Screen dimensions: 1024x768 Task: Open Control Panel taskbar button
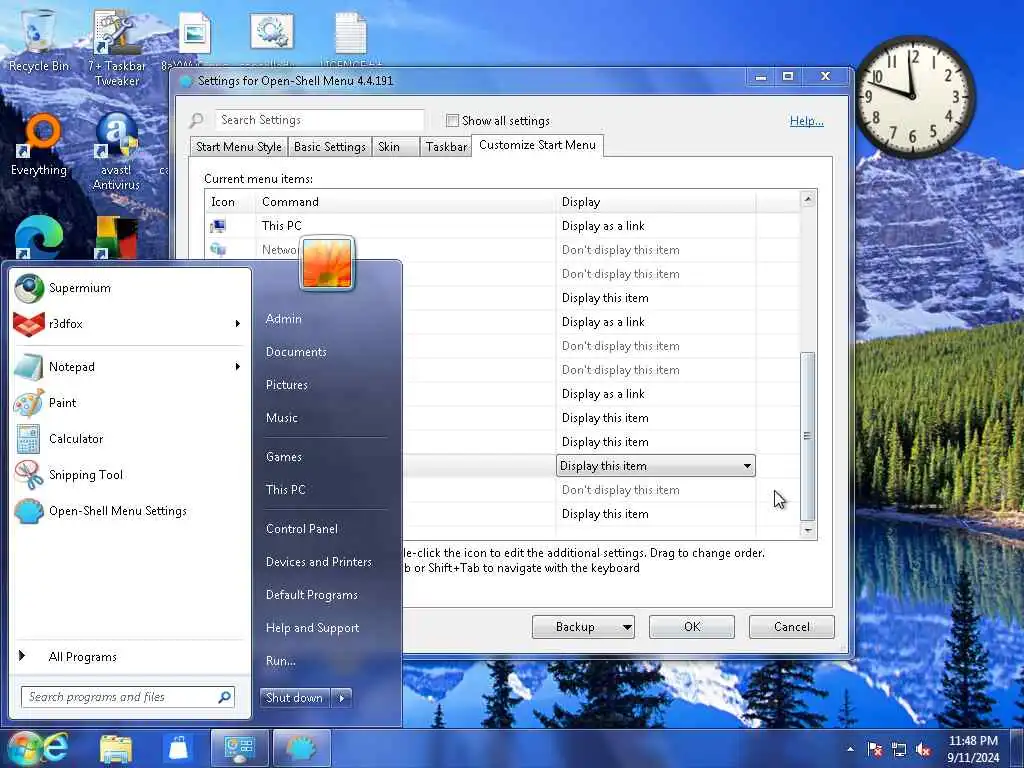coord(240,748)
